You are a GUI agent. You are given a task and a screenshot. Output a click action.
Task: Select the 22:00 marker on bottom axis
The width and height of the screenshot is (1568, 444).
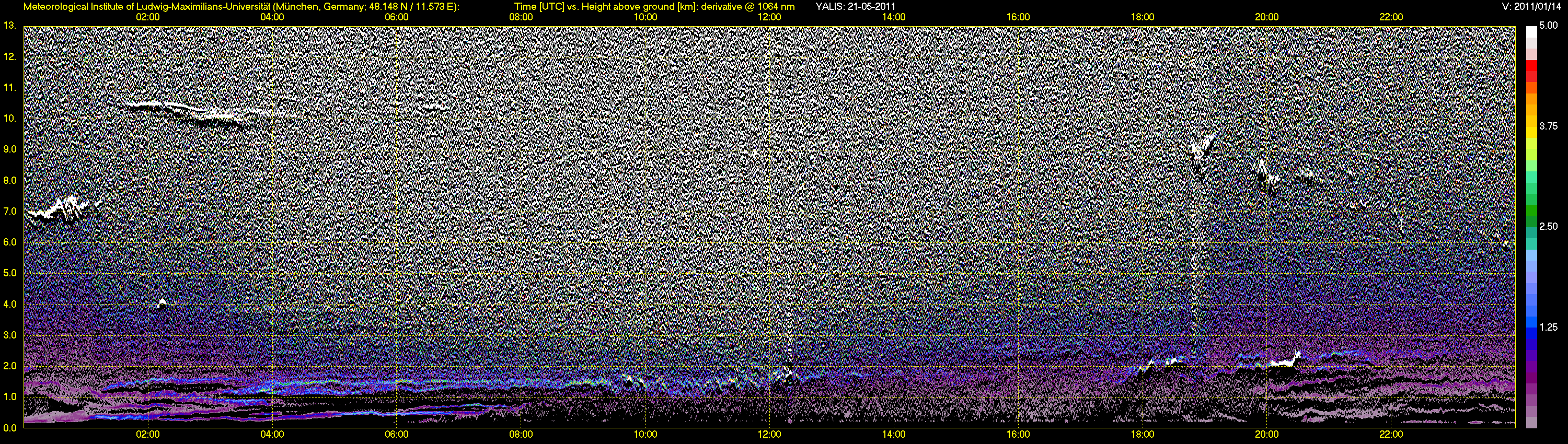pos(1391,434)
